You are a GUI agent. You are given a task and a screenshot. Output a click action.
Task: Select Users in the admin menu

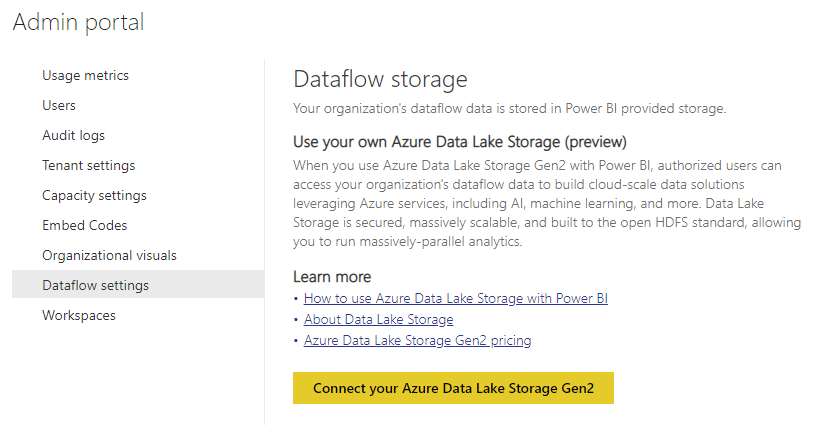tap(59, 106)
